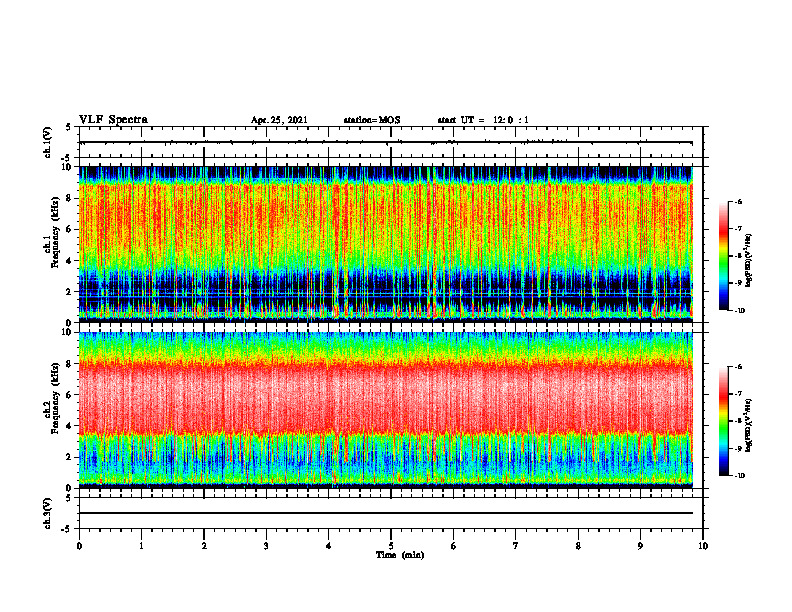
Task: Click the "VLF Spectra" plot title
Action: coord(113,120)
